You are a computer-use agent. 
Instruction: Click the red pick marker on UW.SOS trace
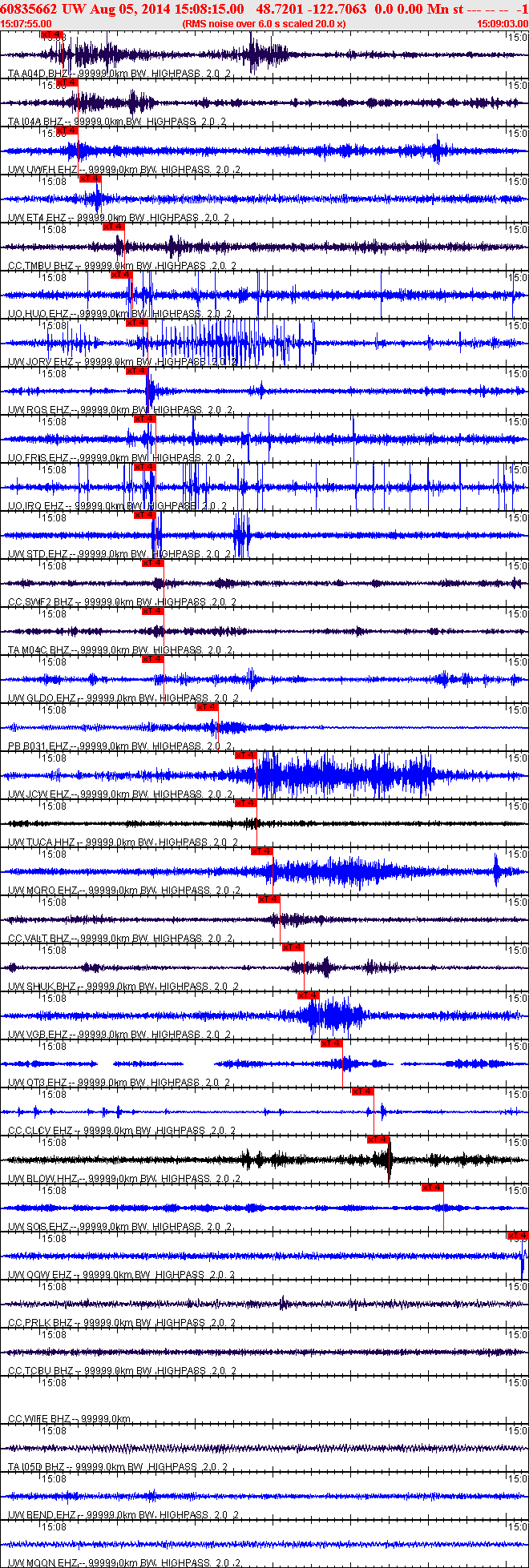click(x=433, y=1188)
